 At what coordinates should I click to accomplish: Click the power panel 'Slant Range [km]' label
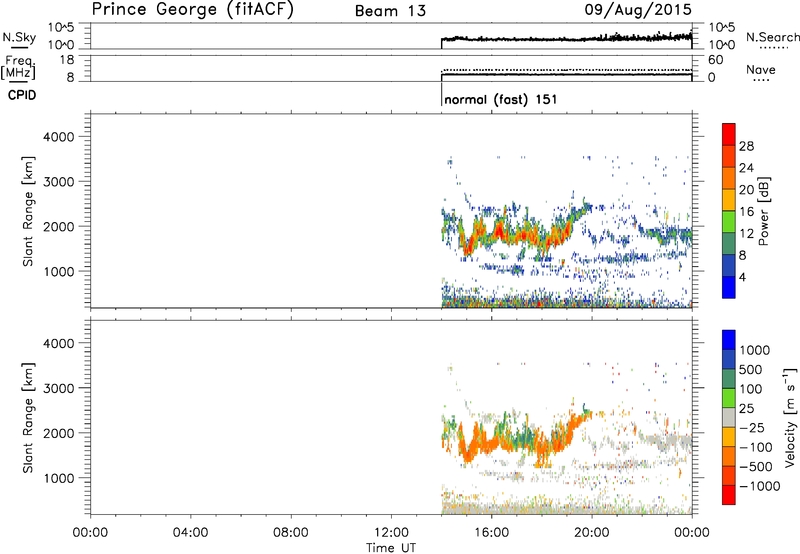(28, 211)
